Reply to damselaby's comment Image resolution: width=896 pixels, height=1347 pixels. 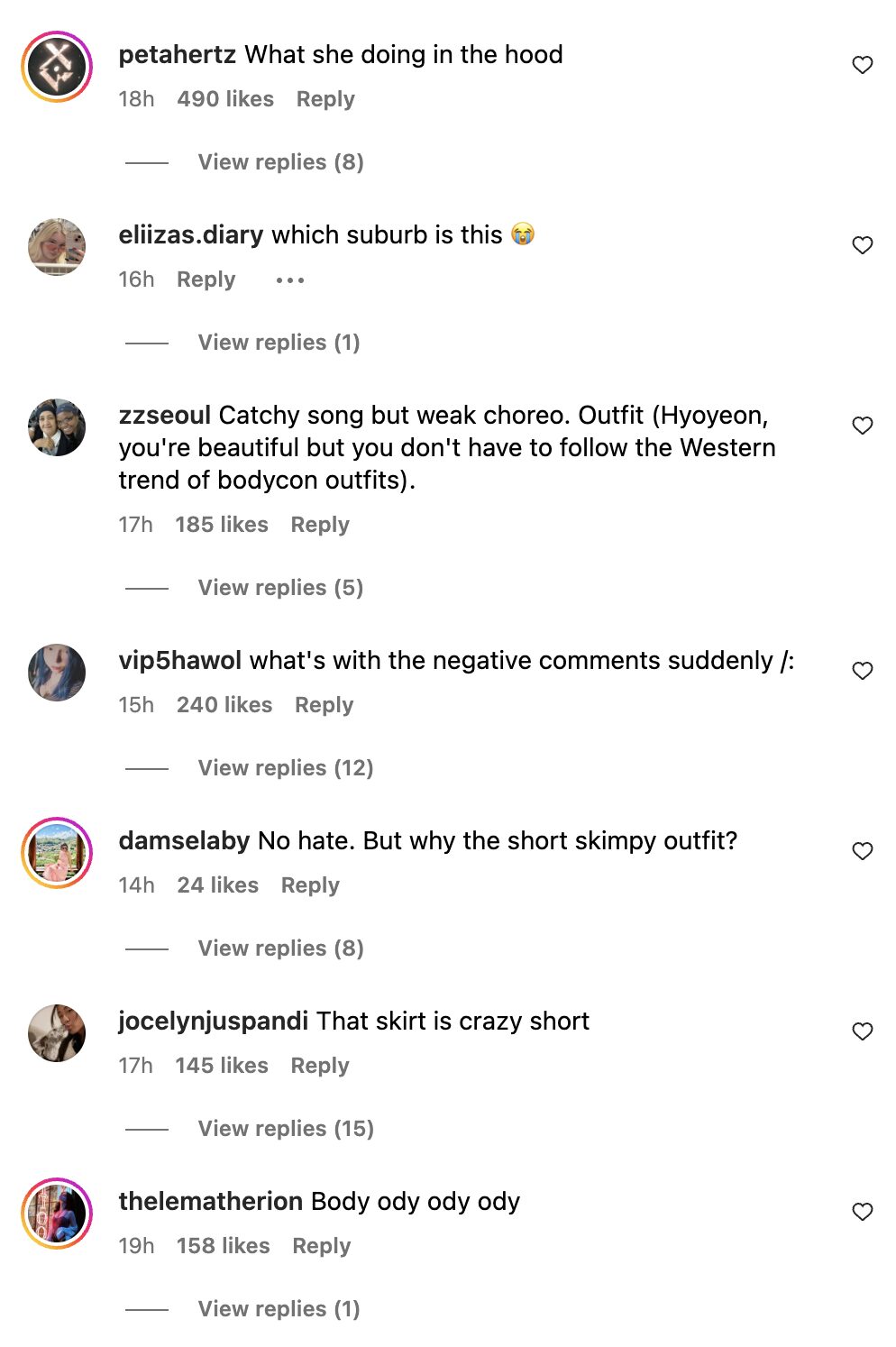tap(310, 885)
